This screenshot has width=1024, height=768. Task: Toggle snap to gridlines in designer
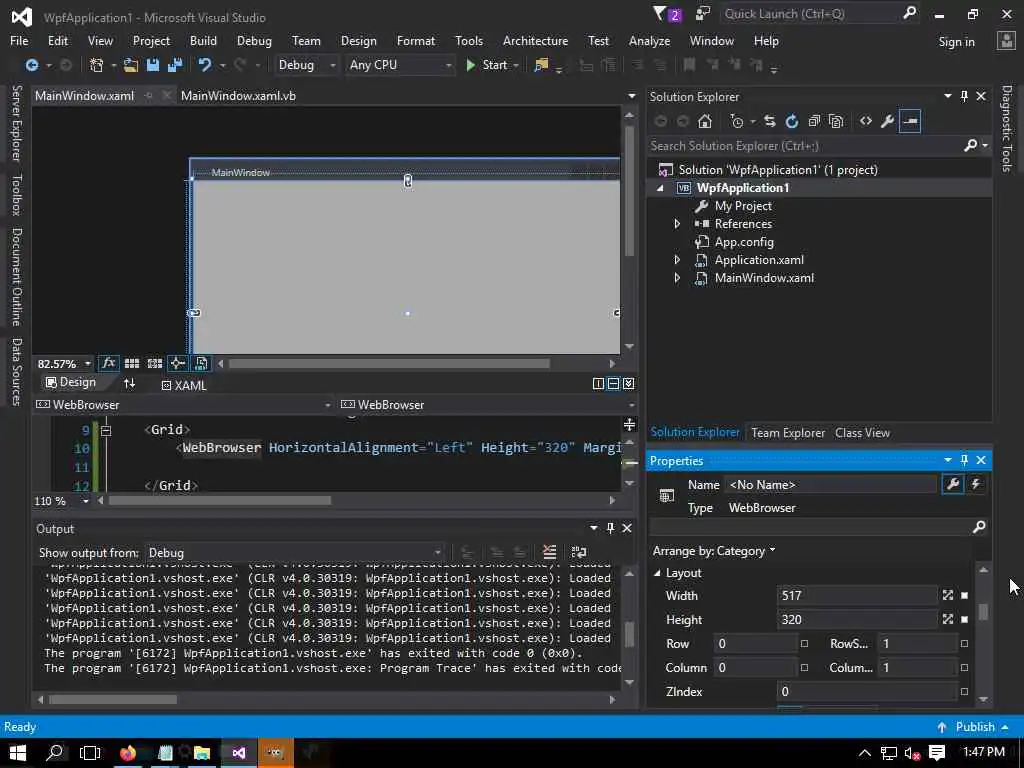[155, 363]
